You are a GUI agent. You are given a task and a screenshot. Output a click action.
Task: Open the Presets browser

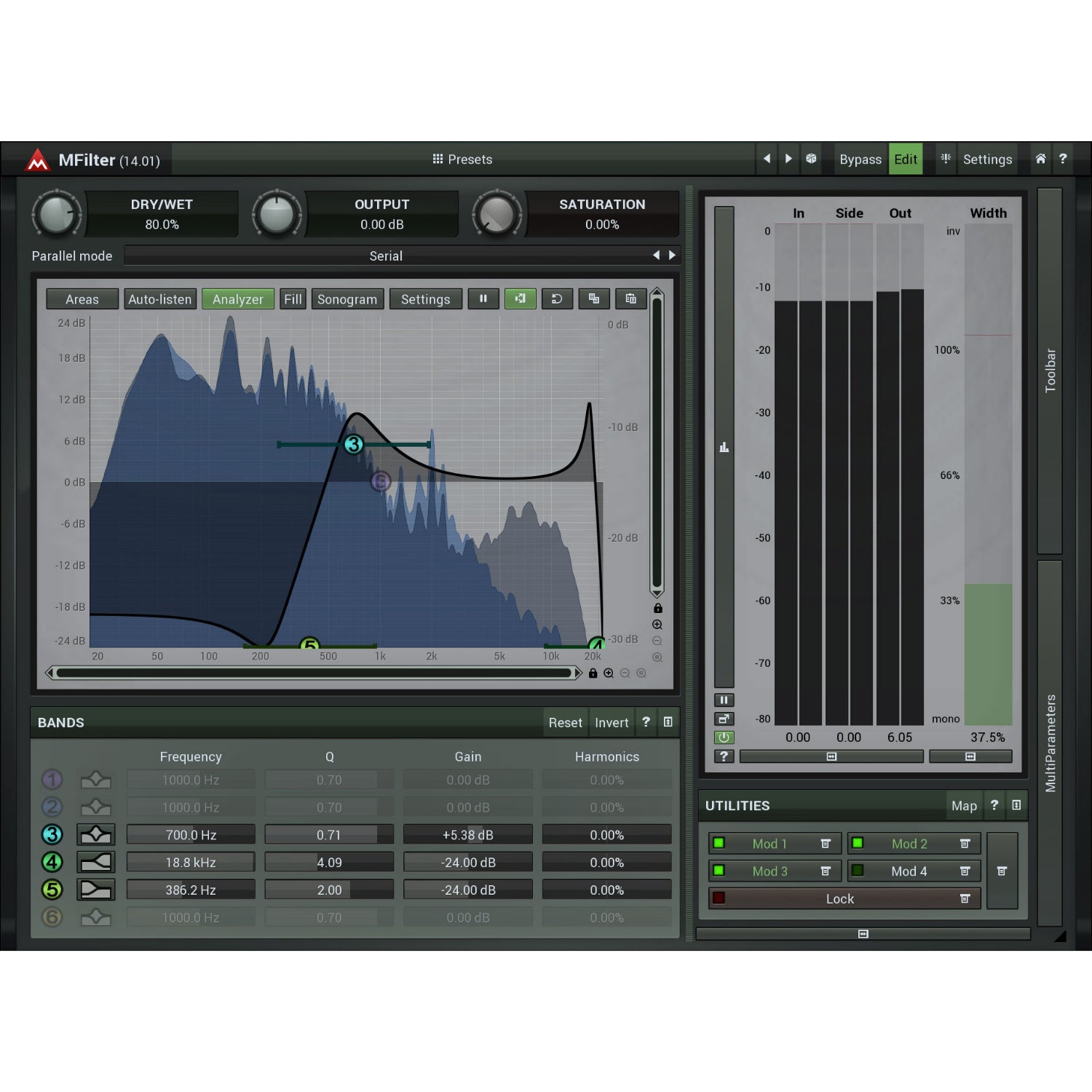[462, 159]
